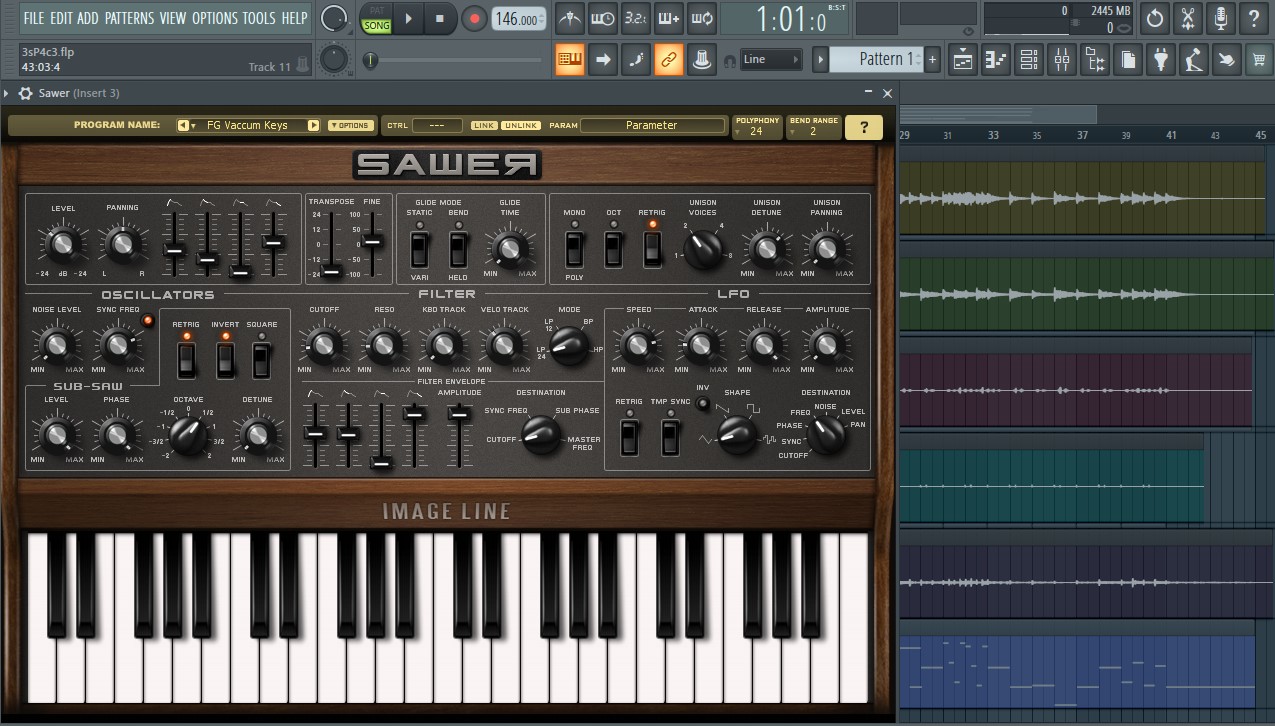Stop playback with the stop button
This screenshot has width=1275, height=726.
(440, 18)
